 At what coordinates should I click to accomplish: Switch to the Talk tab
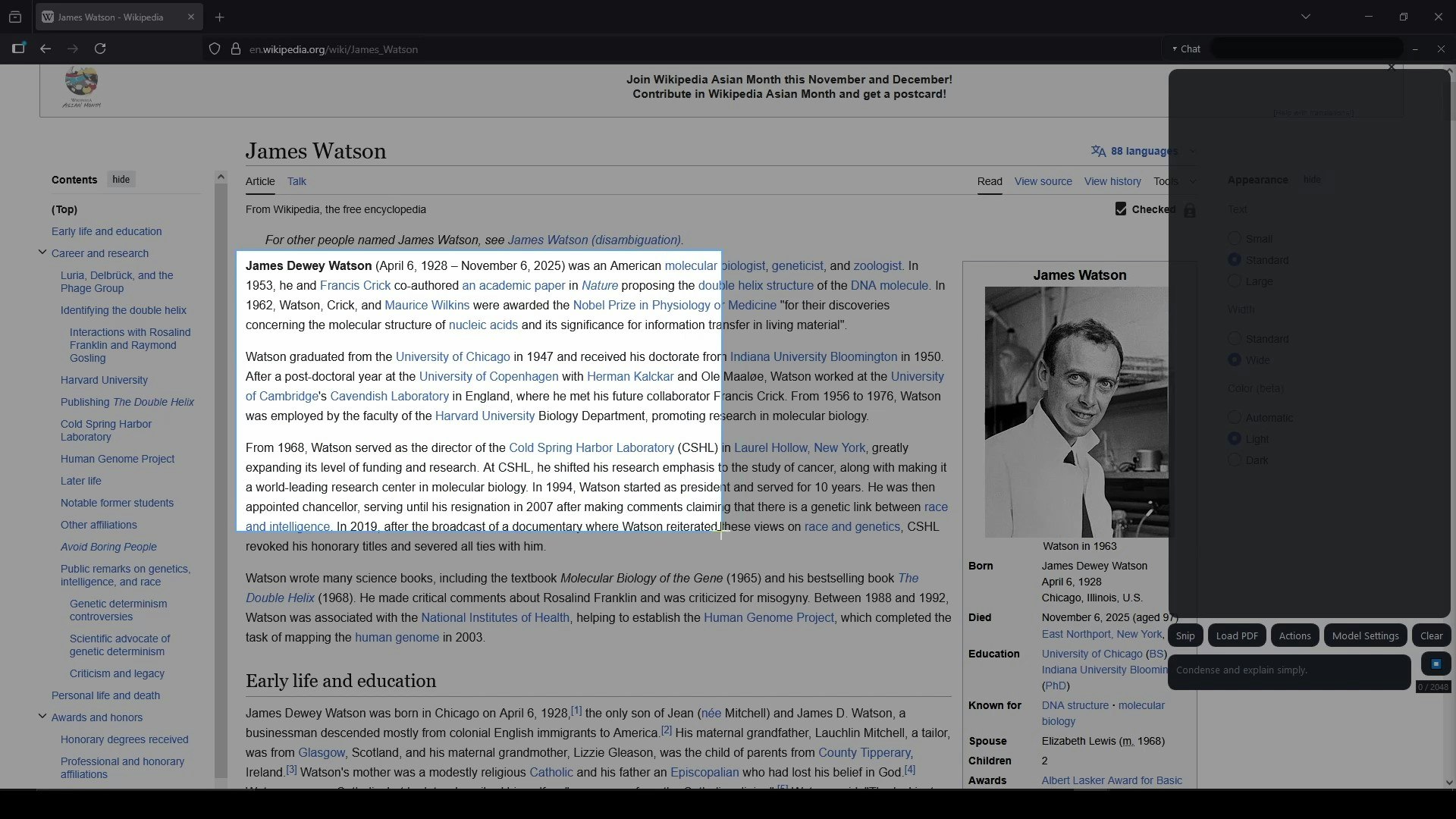coord(297,181)
